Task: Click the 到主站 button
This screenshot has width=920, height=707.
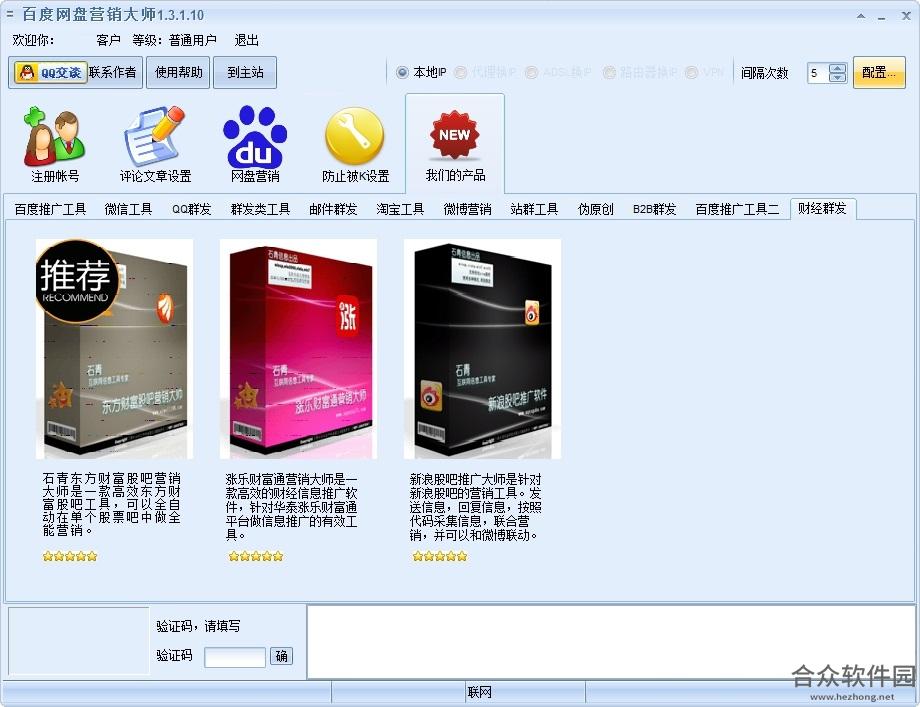Action: click(245, 73)
